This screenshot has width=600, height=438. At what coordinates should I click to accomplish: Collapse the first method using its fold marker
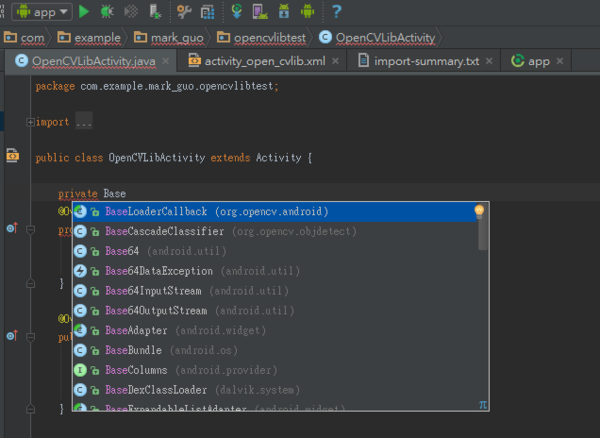31,229
